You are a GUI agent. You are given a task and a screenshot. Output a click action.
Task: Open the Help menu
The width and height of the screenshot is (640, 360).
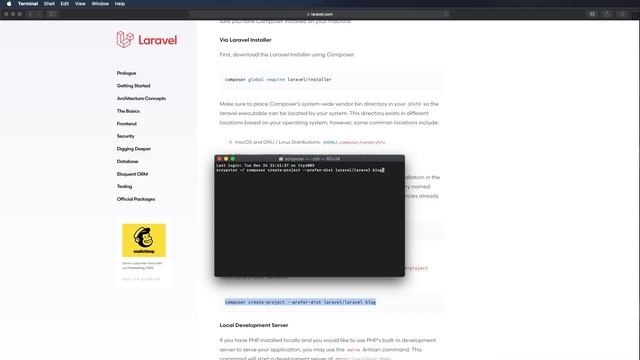pos(120,4)
